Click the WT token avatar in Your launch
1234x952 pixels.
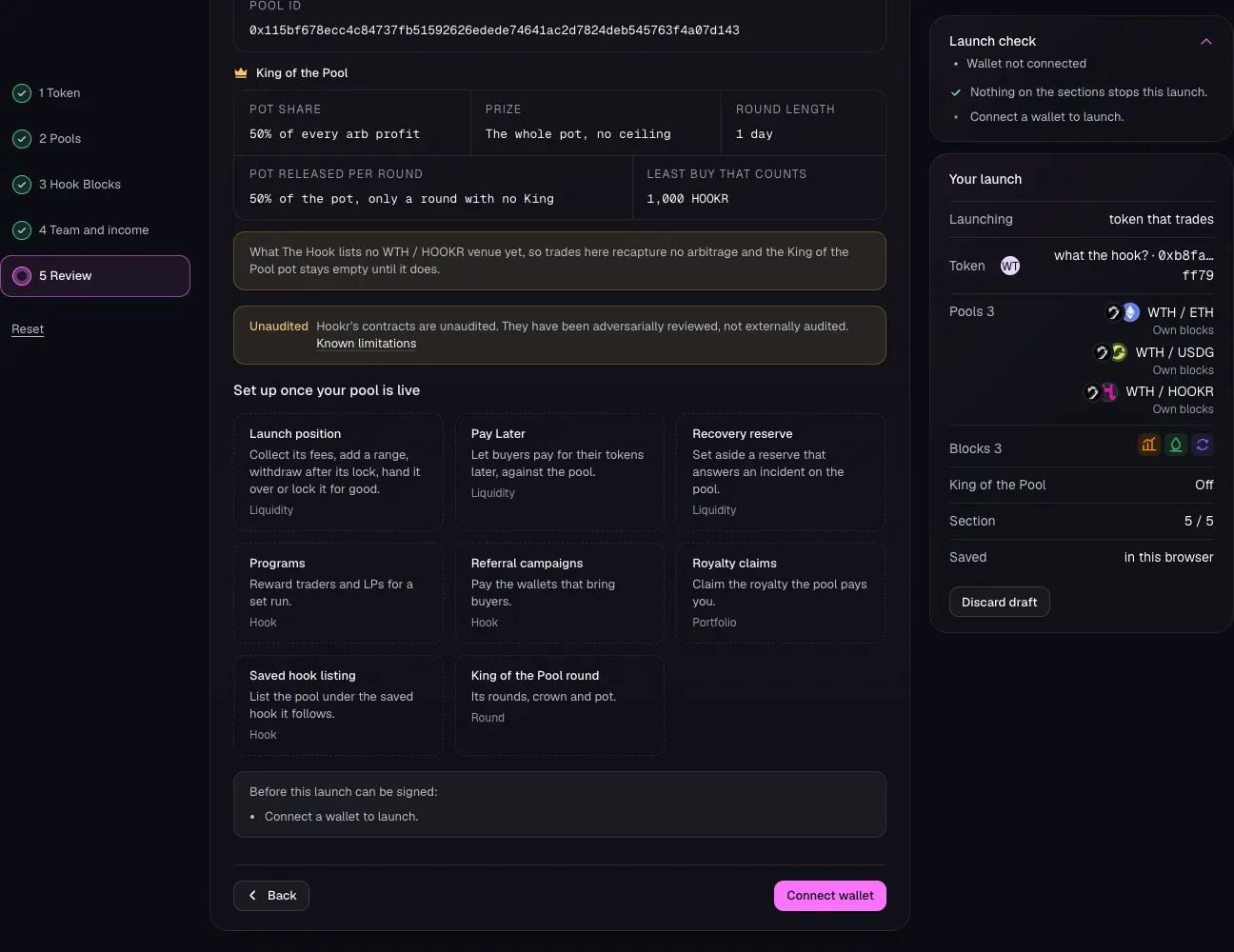pos(1010,267)
